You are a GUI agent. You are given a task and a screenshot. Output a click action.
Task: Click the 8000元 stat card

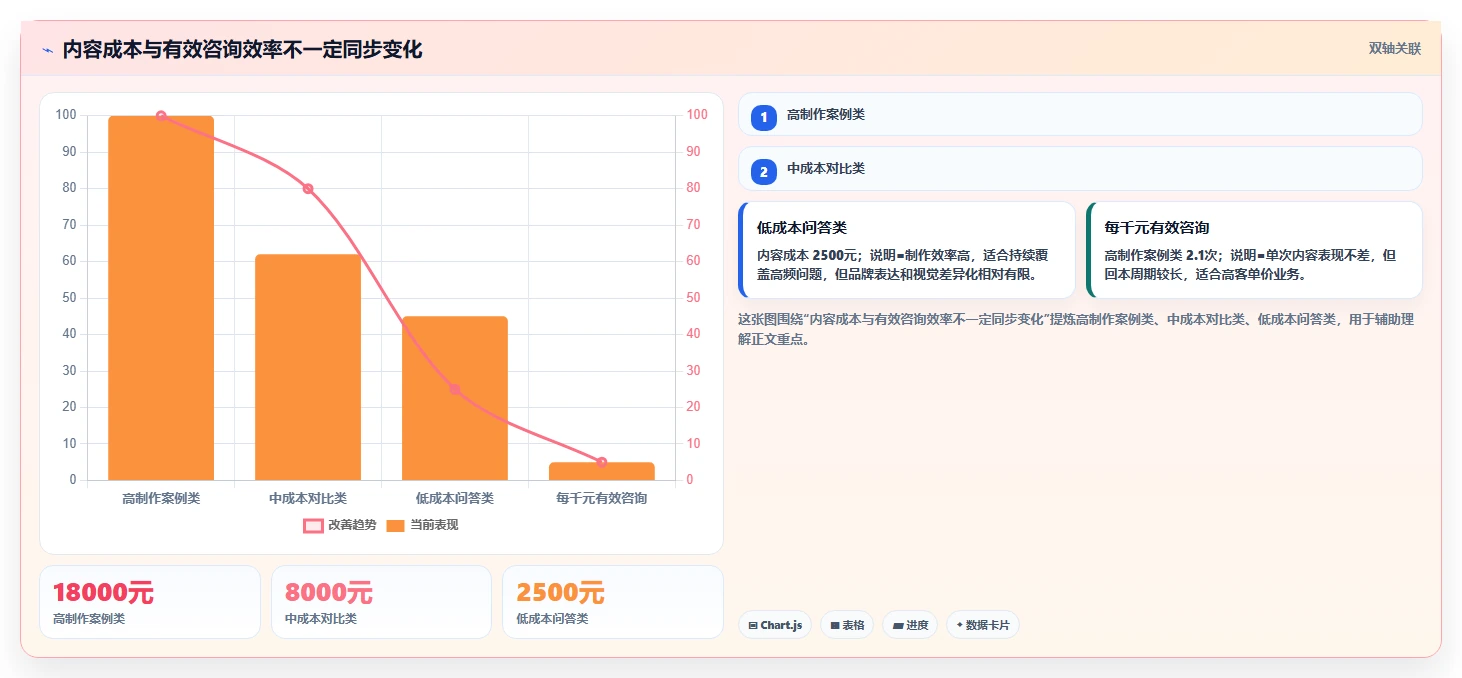(381, 602)
